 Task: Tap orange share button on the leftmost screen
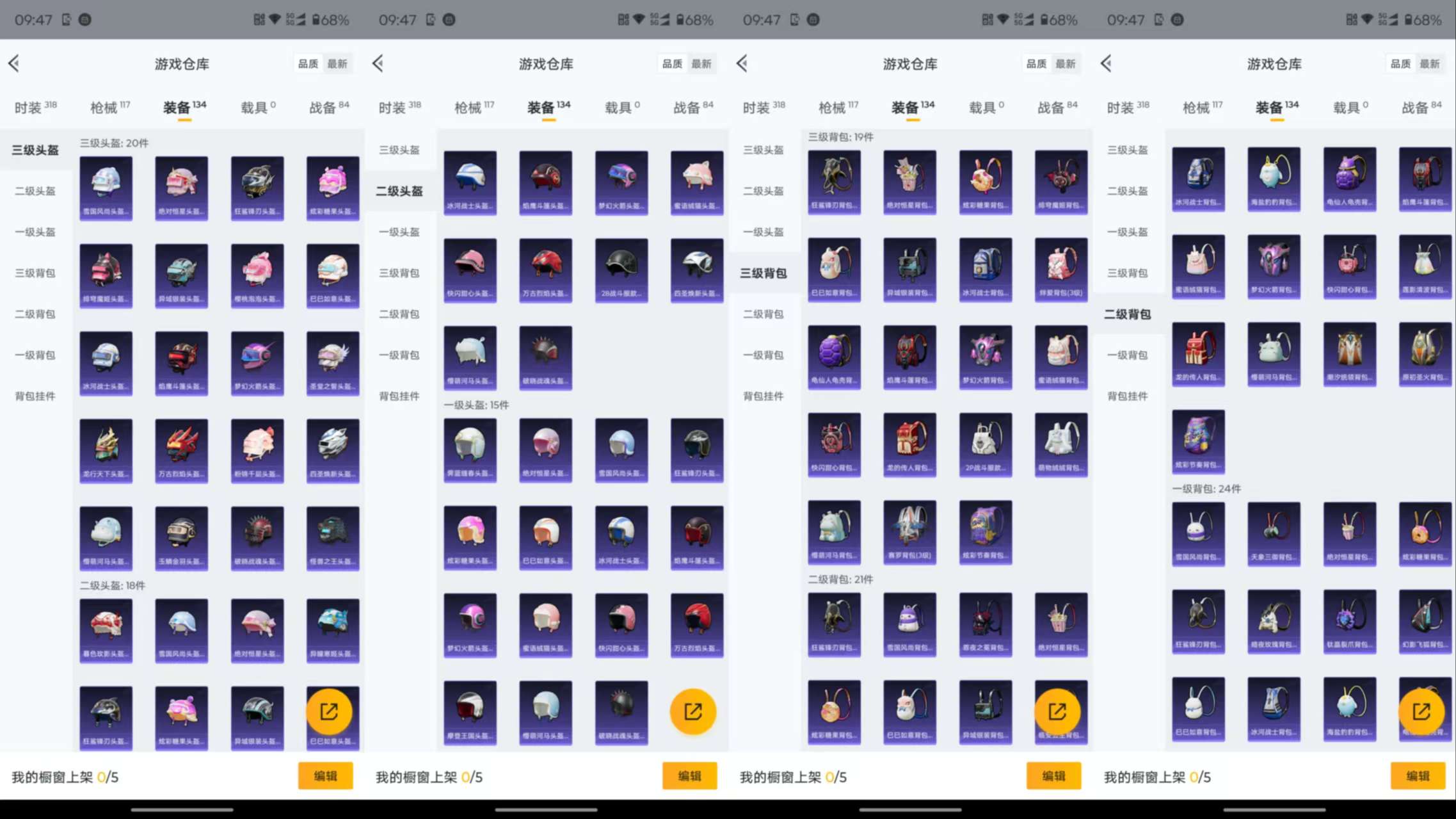[329, 711]
